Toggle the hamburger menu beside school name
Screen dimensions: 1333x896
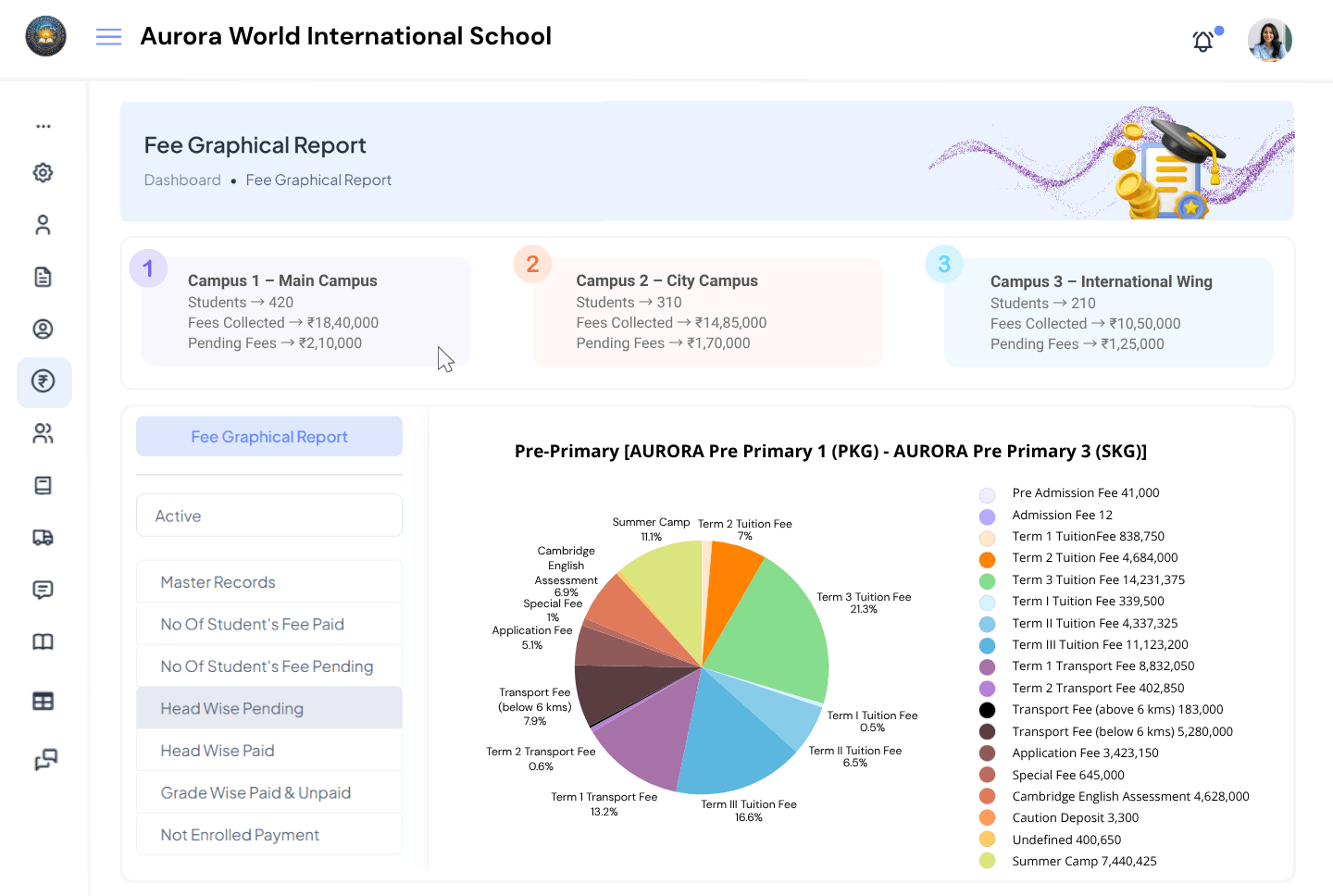click(x=108, y=36)
